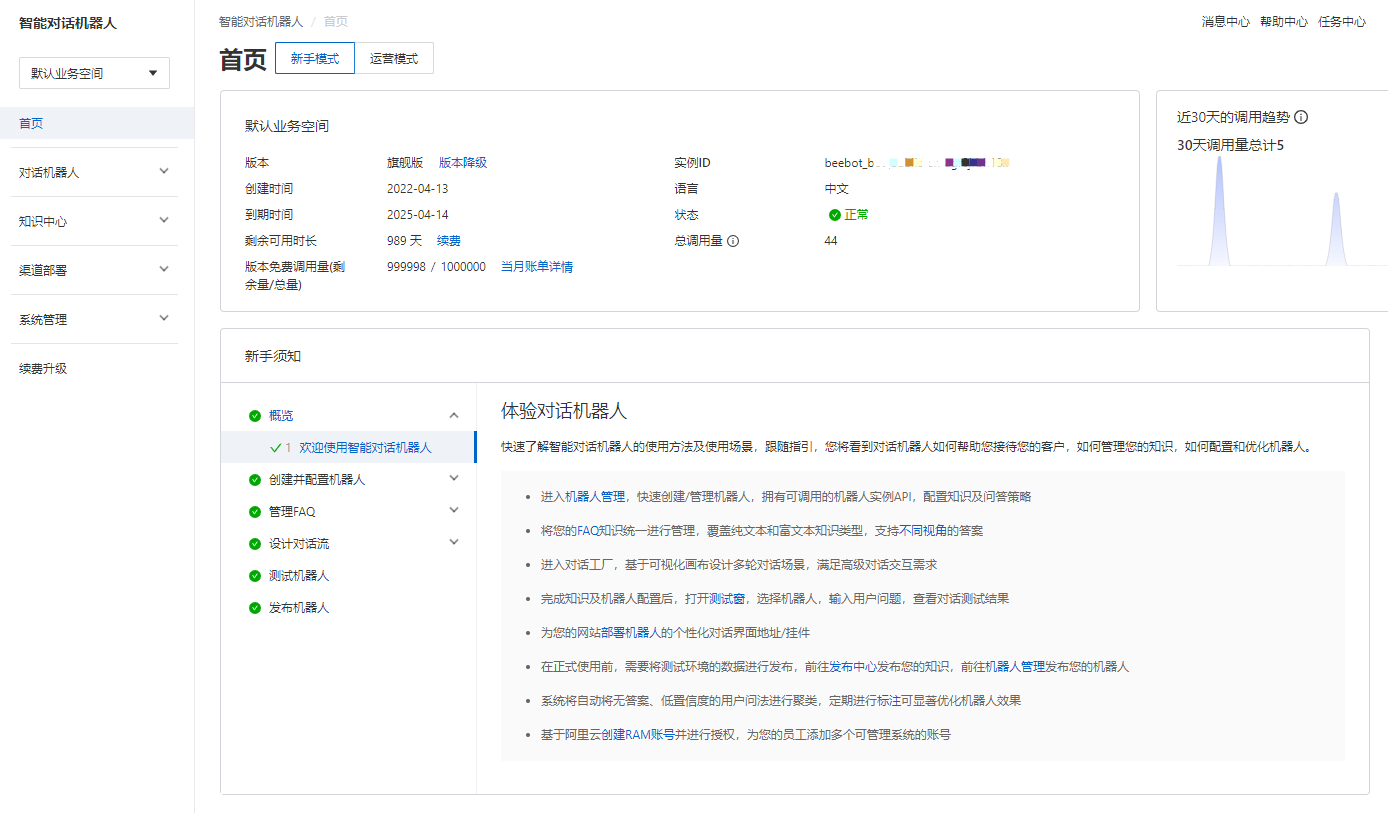
Task: Open the 默认业务空间 workspace dropdown
Action: tap(95, 73)
